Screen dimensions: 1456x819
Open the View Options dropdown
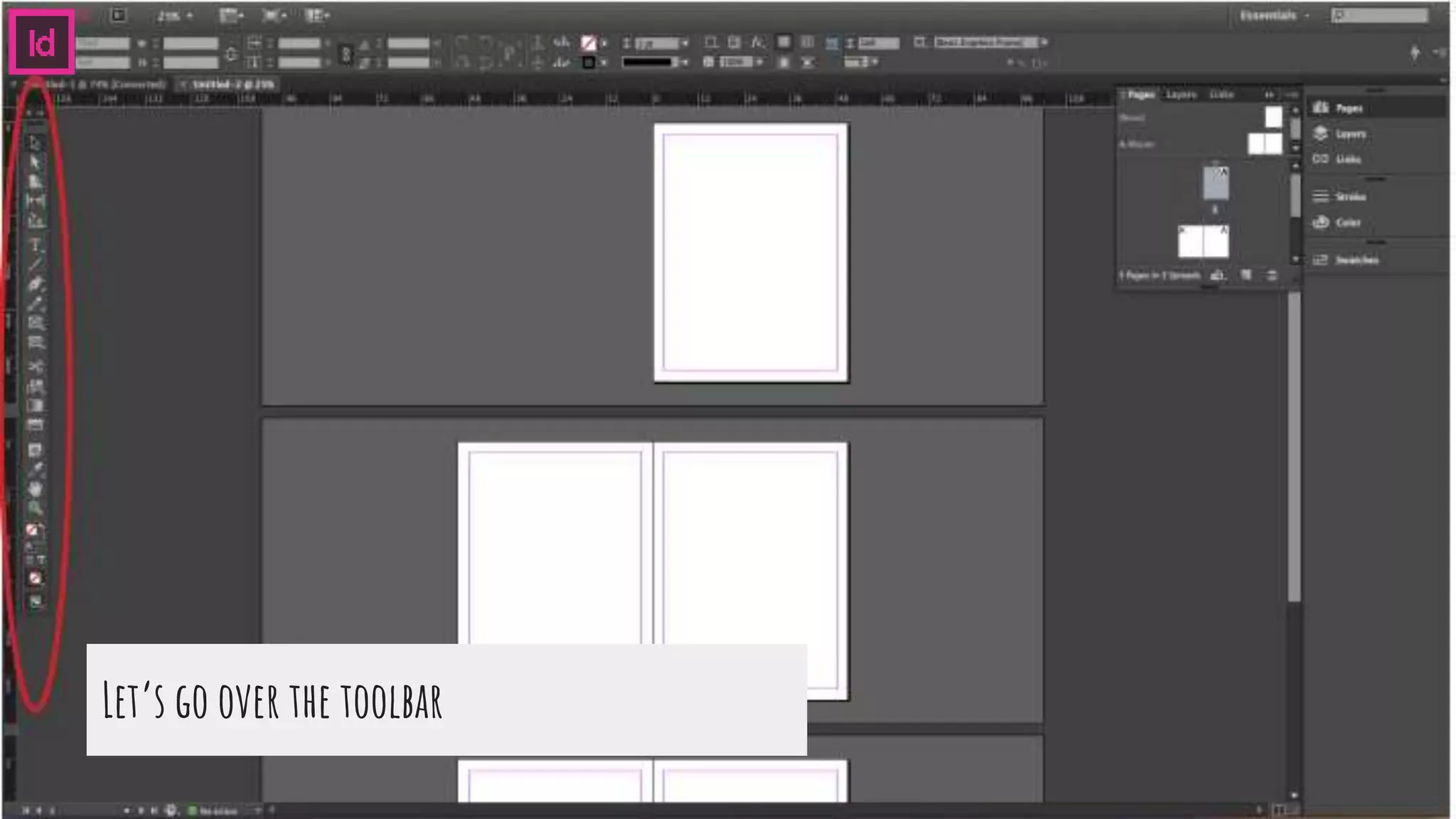point(231,16)
